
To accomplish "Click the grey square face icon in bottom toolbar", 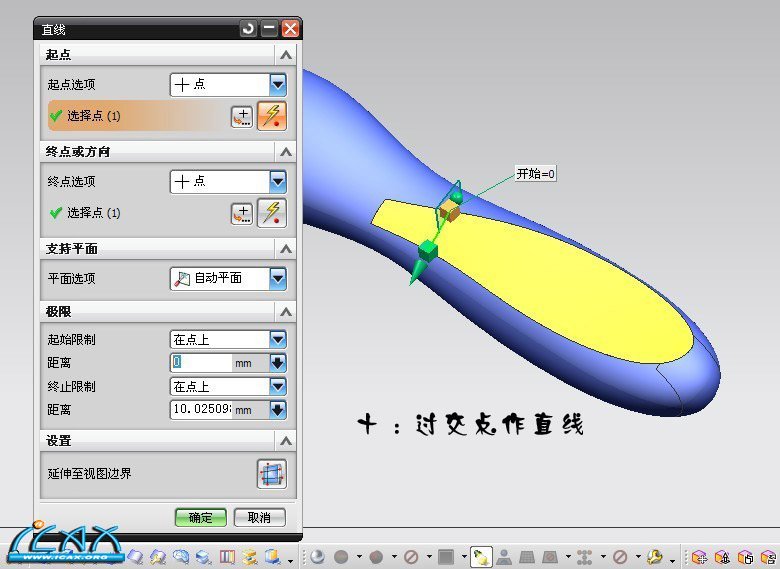I will (x=446, y=556).
